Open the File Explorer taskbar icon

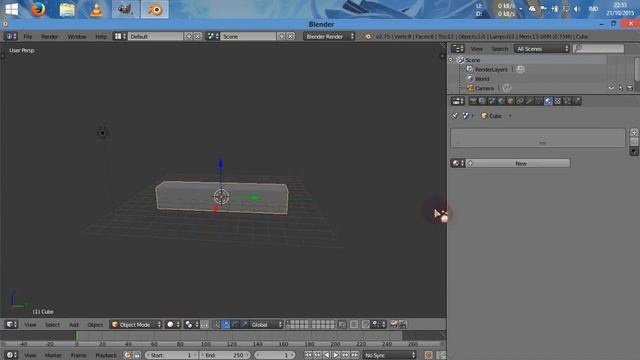pyautogui.click(x=67, y=9)
